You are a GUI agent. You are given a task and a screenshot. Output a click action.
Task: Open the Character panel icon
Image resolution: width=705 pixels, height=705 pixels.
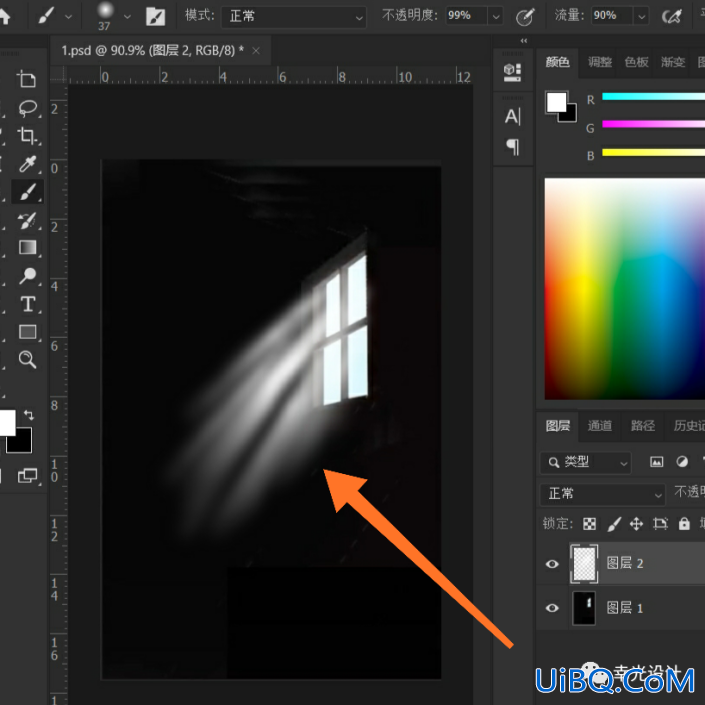pyautogui.click(x=513, y=117)
